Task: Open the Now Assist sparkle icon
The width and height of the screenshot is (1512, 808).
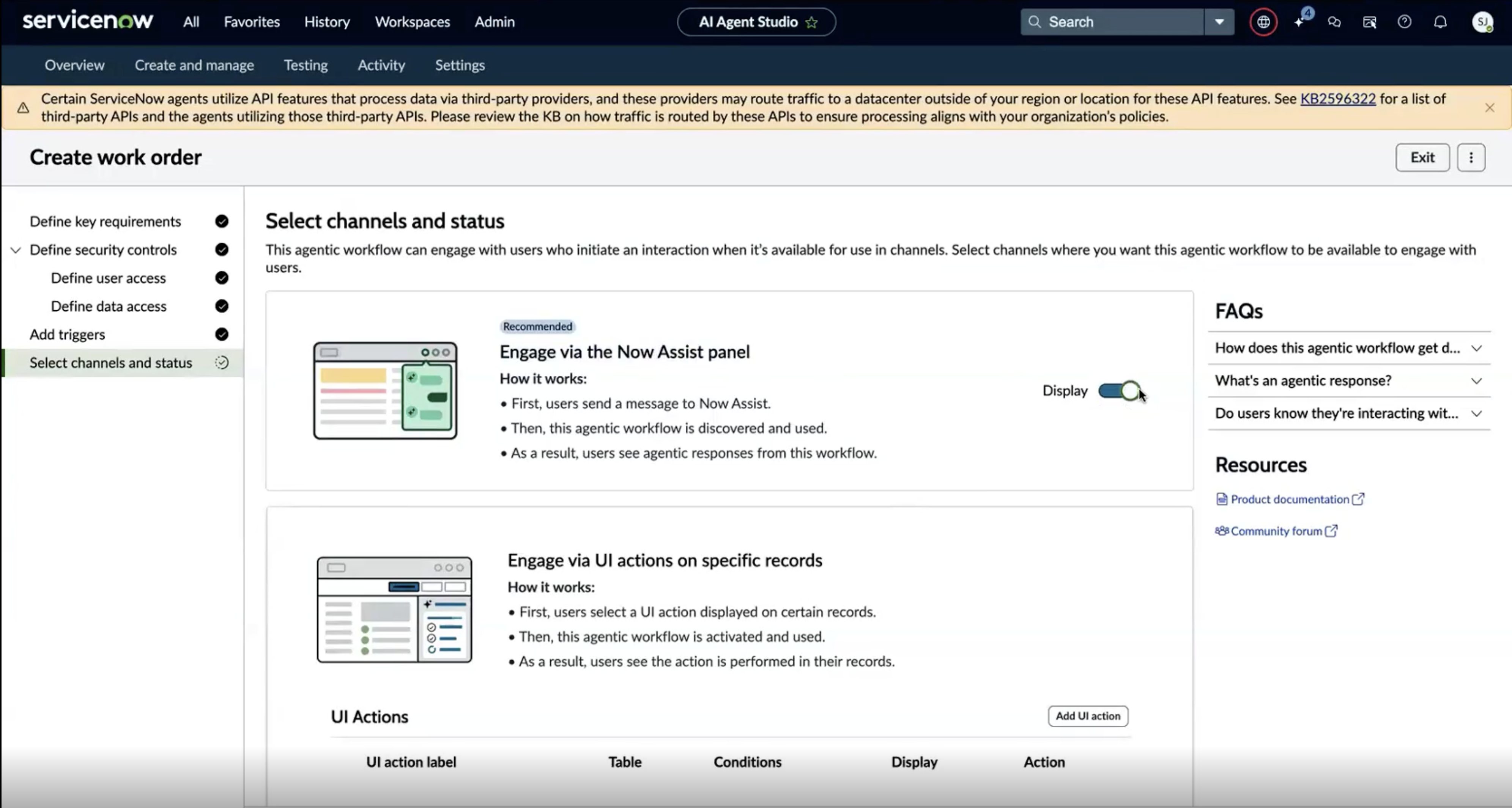Action: click(x=1299, y=22)
